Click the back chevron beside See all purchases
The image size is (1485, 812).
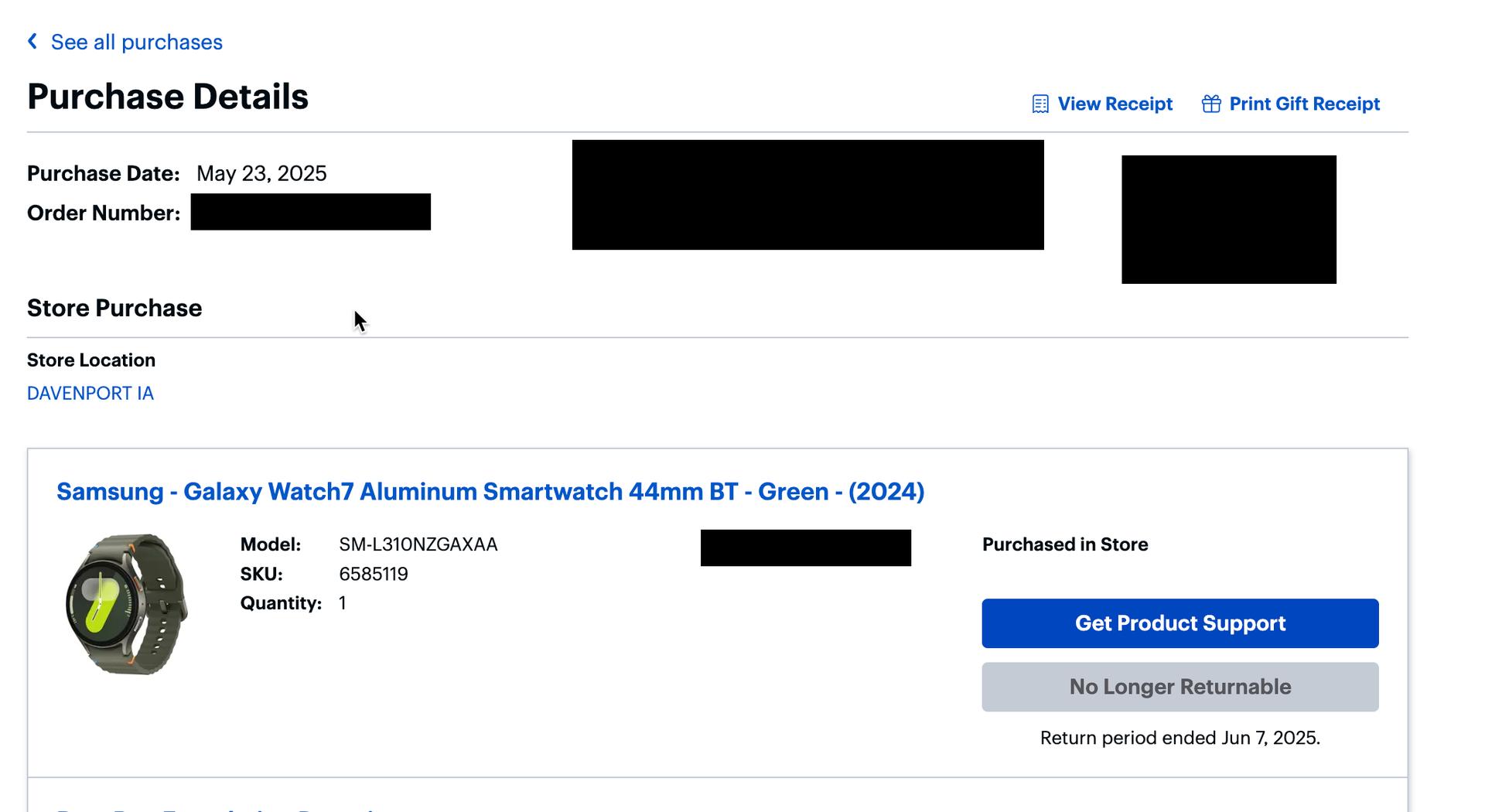(32, 41)
